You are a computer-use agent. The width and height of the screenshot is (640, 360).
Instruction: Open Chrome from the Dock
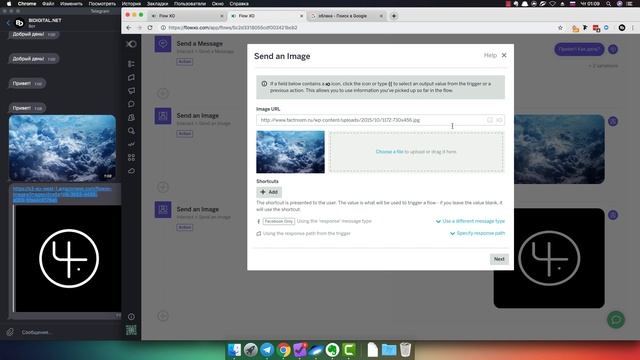pyautogui.click(x=284, y=350)
